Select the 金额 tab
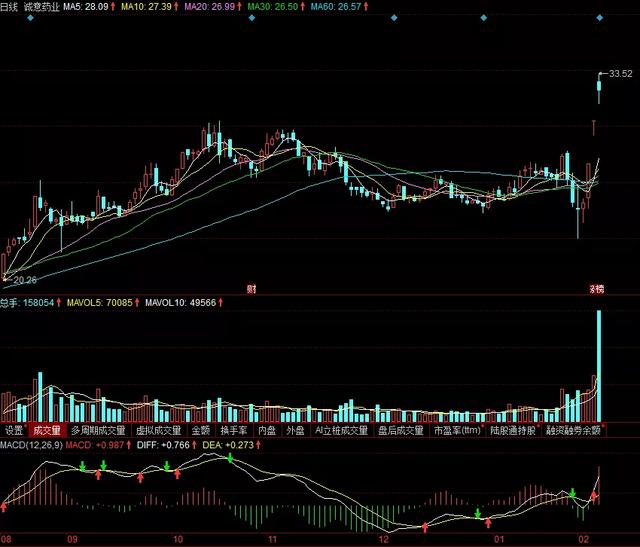 click(x=201, y=430)
